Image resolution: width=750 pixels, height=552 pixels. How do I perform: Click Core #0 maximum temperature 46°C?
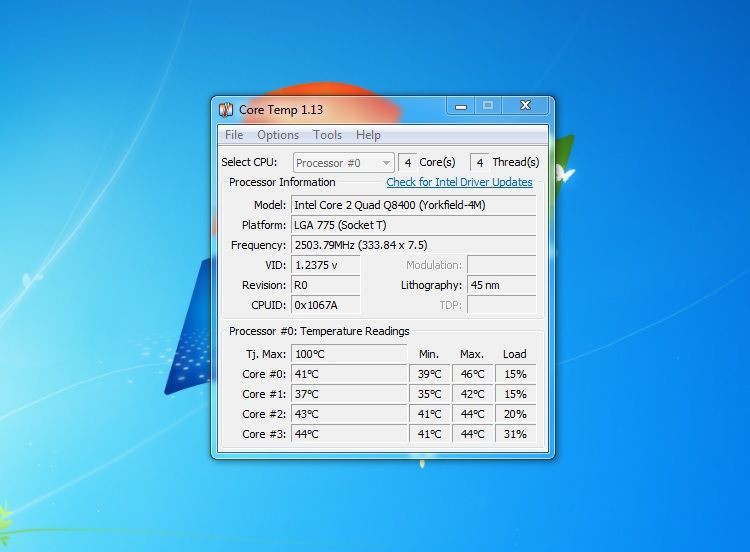click(x=473, y=375)
